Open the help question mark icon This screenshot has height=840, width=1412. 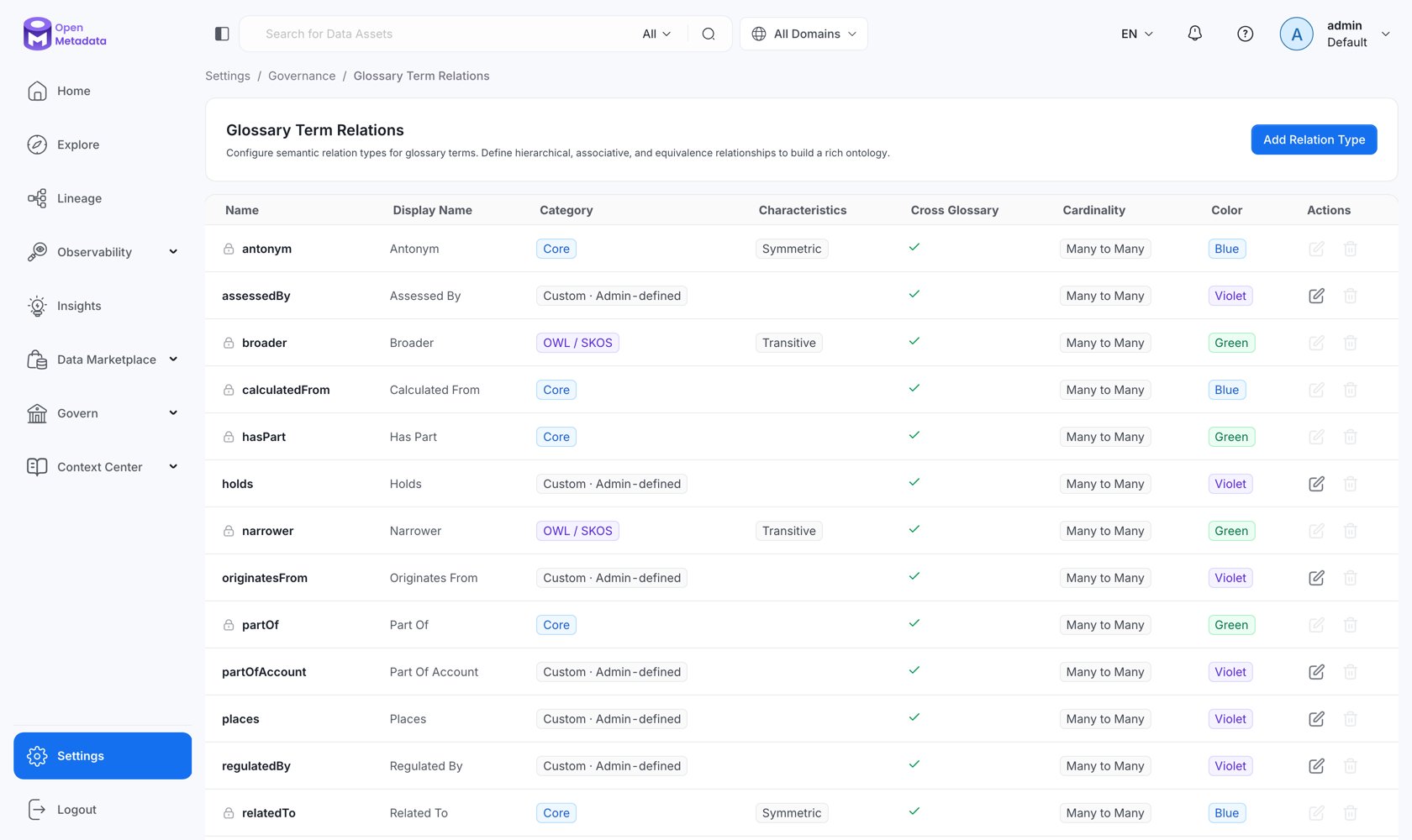[1246, 34]
